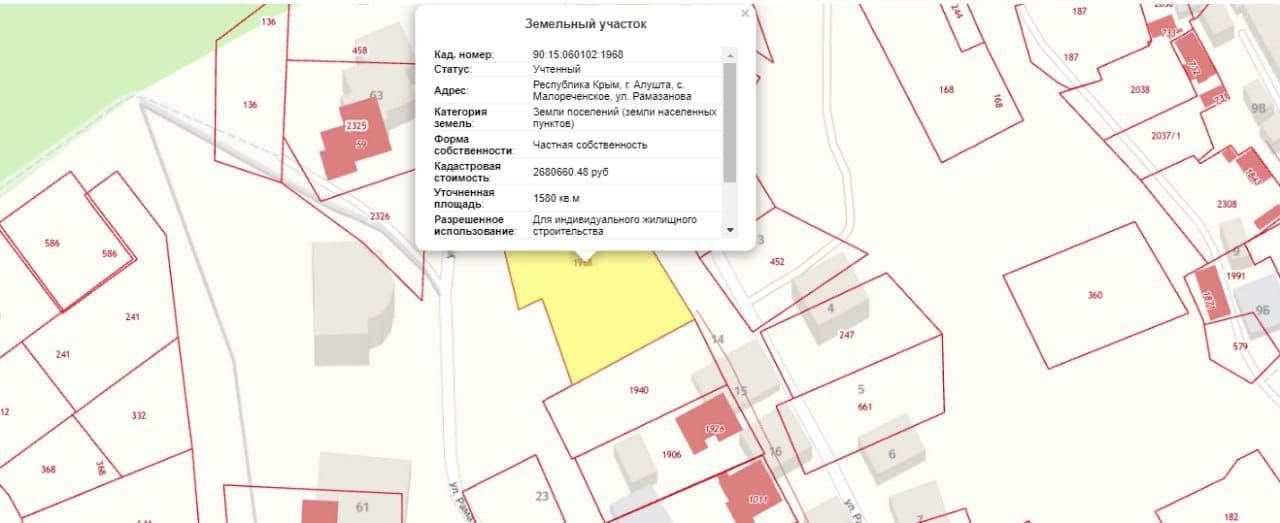Select parcel 182 on the map
The height and width of the screenshot is (523, 1280).
pyautogui.click(x=1231, y=517)
